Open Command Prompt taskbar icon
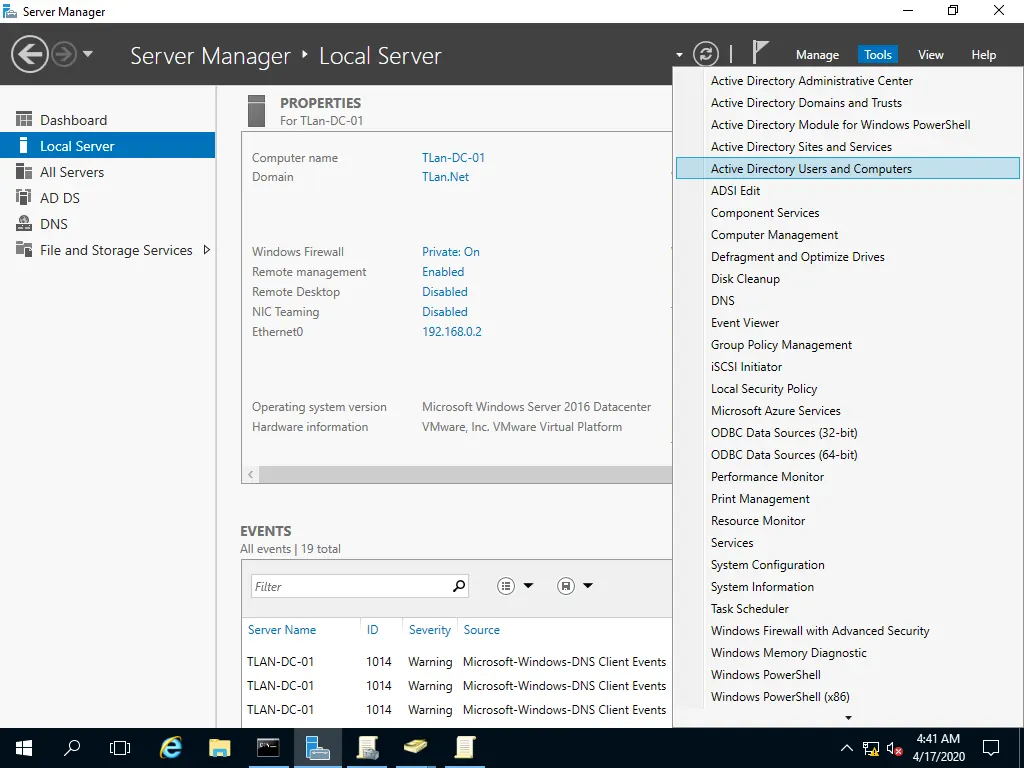 pyautogui.click(x=268, y=748)
